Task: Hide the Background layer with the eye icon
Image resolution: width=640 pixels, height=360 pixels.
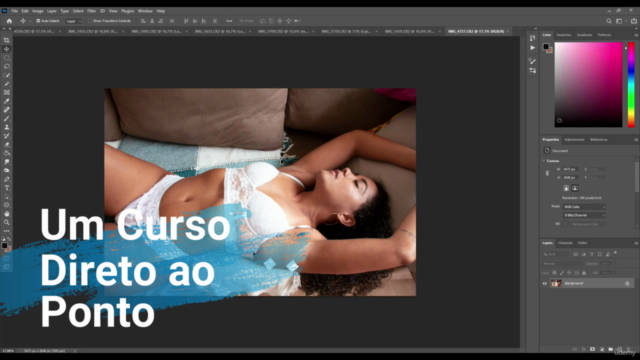Action: tap(544, 283)
